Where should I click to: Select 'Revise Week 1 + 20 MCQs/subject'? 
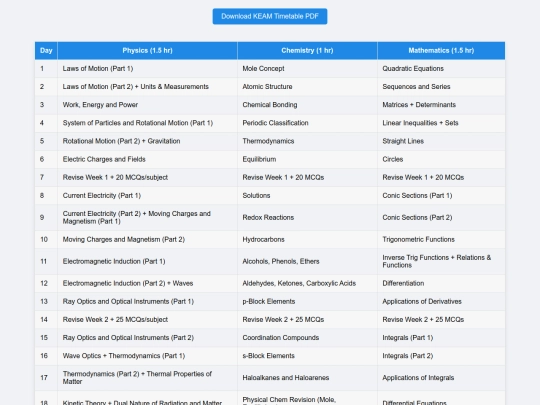click(x=147, y=177)
